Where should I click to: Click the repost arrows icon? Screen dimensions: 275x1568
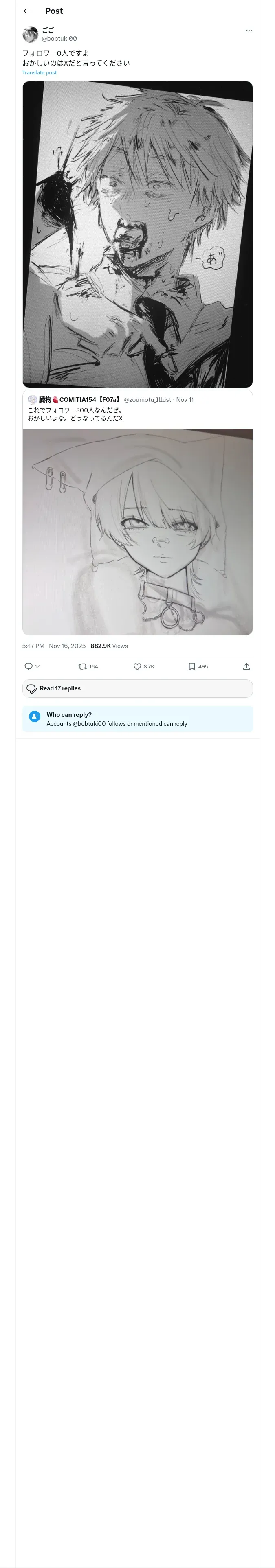(82, 666)
